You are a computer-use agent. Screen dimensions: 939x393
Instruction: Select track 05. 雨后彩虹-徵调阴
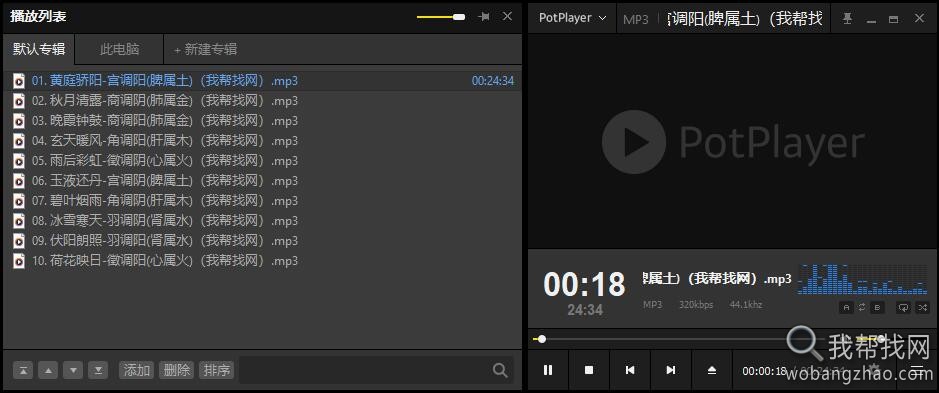[x=262, y=161]
